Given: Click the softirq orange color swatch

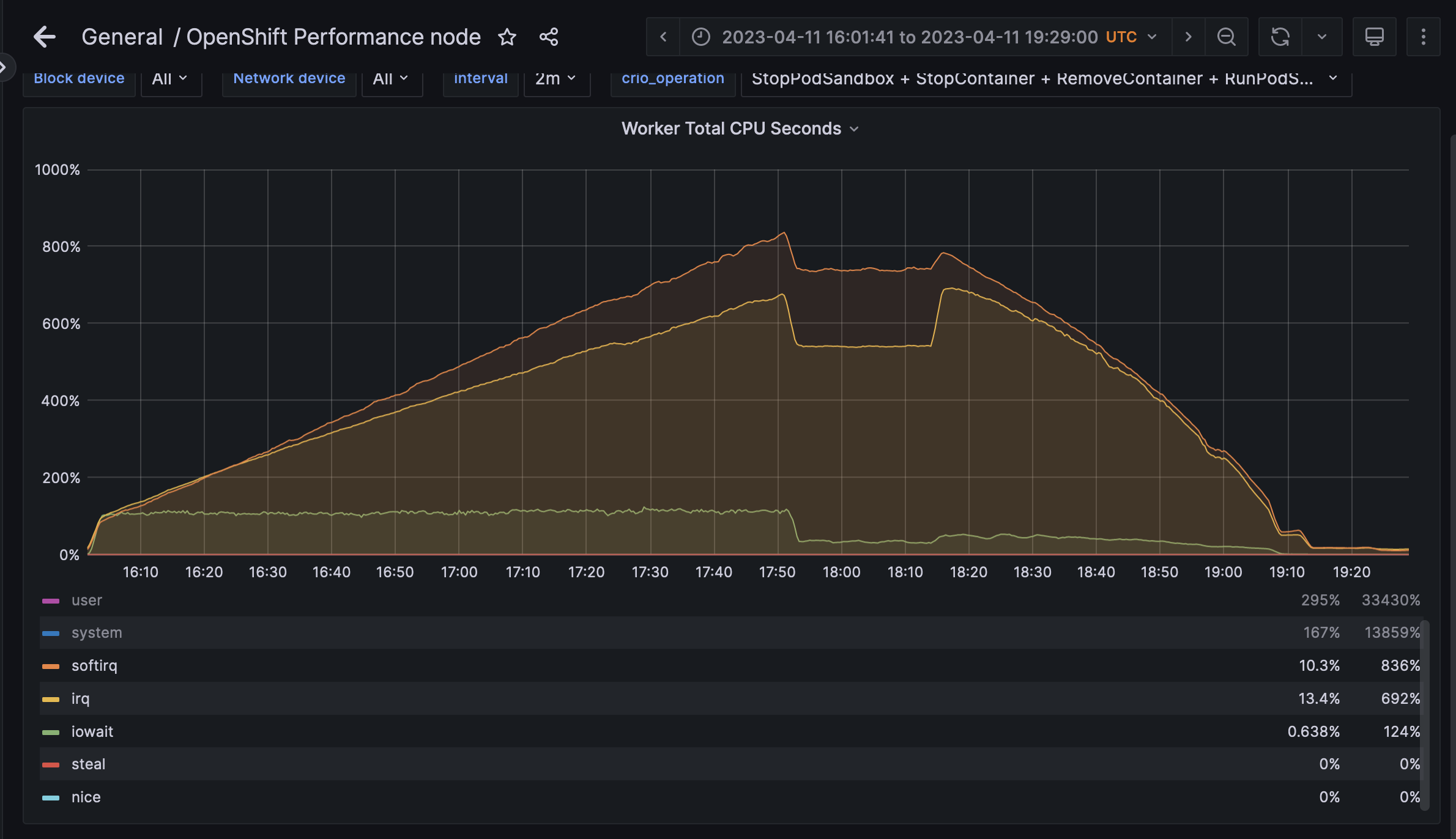Looking at the screenshot, I should 51,667.
